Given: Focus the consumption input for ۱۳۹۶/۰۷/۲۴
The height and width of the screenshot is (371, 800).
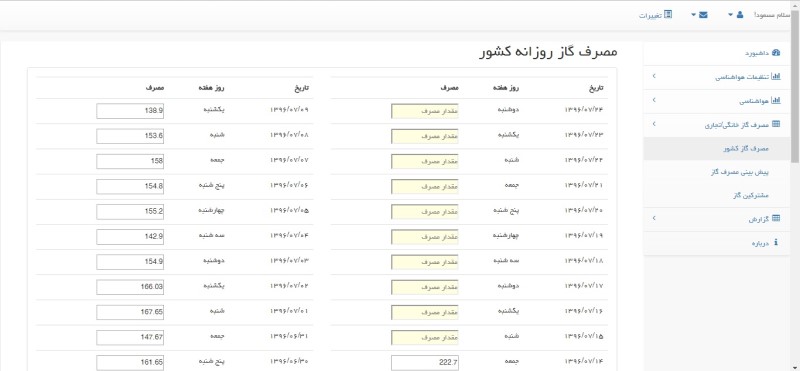Looking at the screenshot, I should (424, 111).
